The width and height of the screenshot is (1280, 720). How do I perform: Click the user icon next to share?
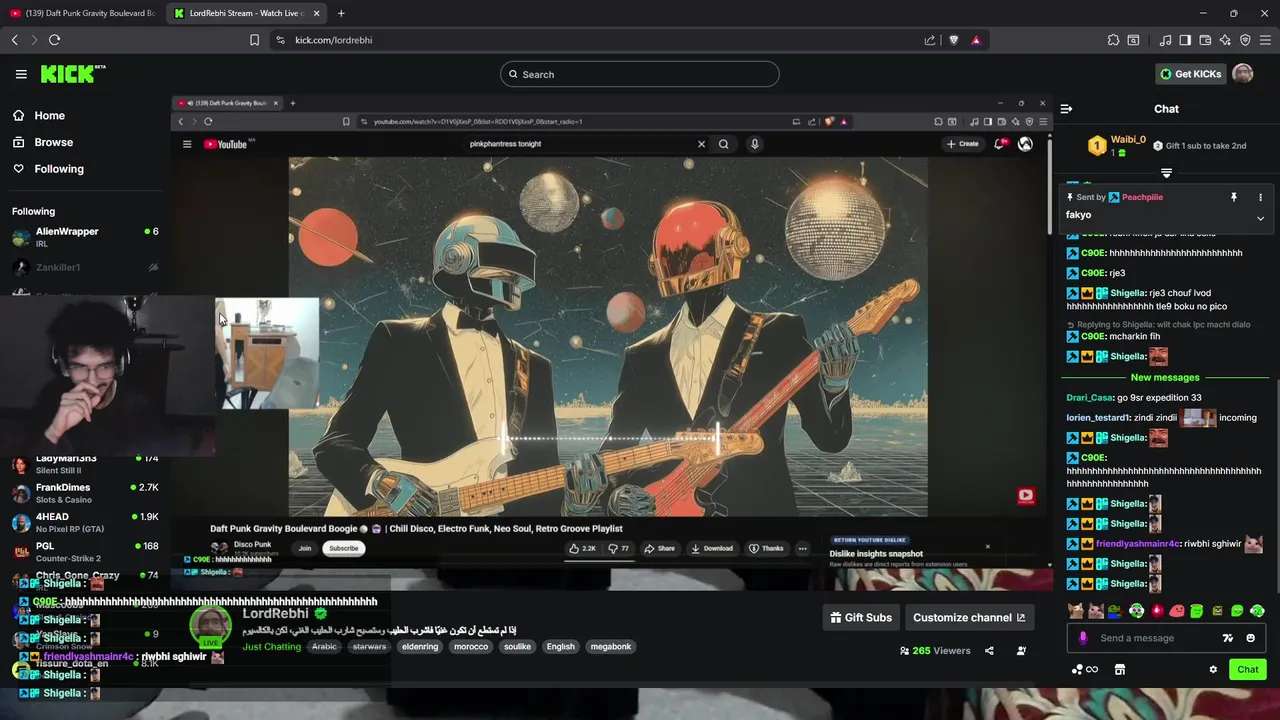(x=1021, y=650)
